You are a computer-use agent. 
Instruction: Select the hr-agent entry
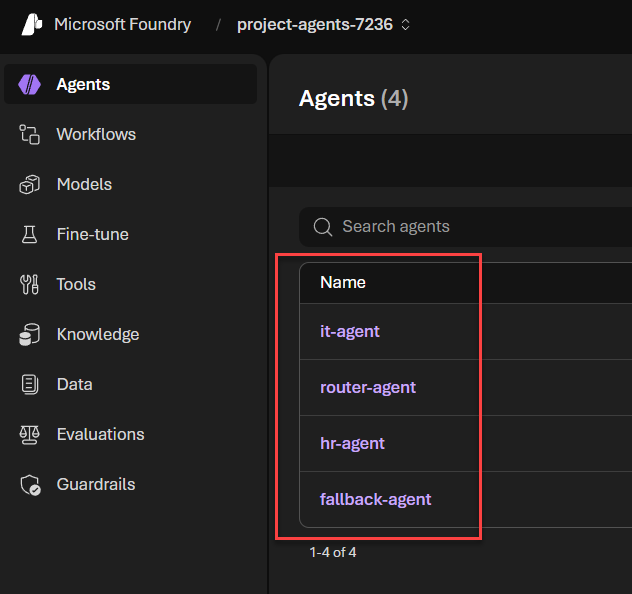pos(352,444)
